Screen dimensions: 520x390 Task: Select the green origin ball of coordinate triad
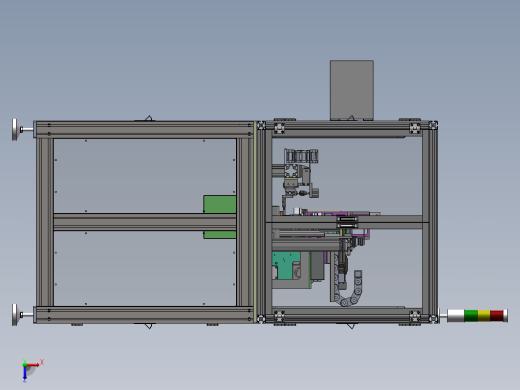(25, 365)
